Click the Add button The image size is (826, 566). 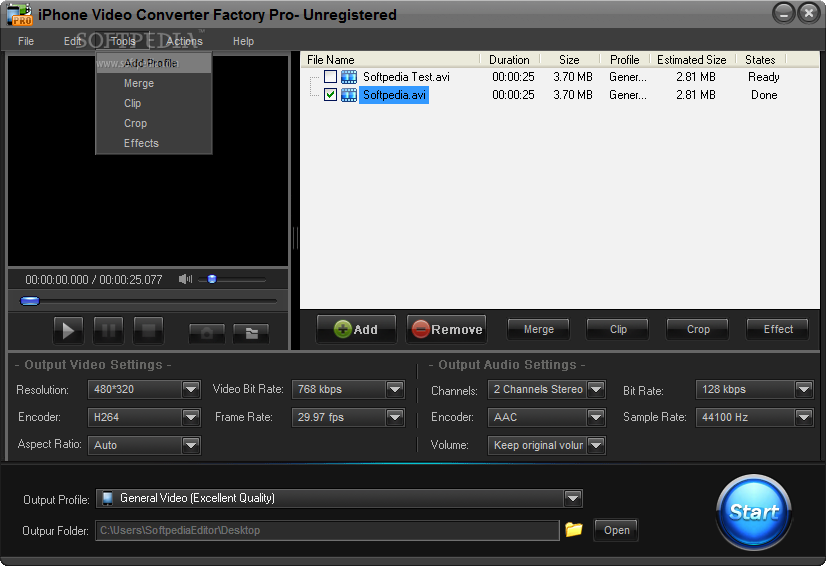point(356,329)
